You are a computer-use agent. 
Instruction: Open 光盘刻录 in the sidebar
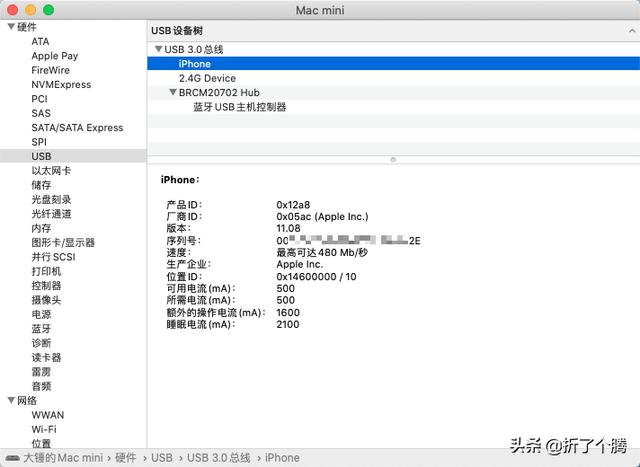(51, 199)
